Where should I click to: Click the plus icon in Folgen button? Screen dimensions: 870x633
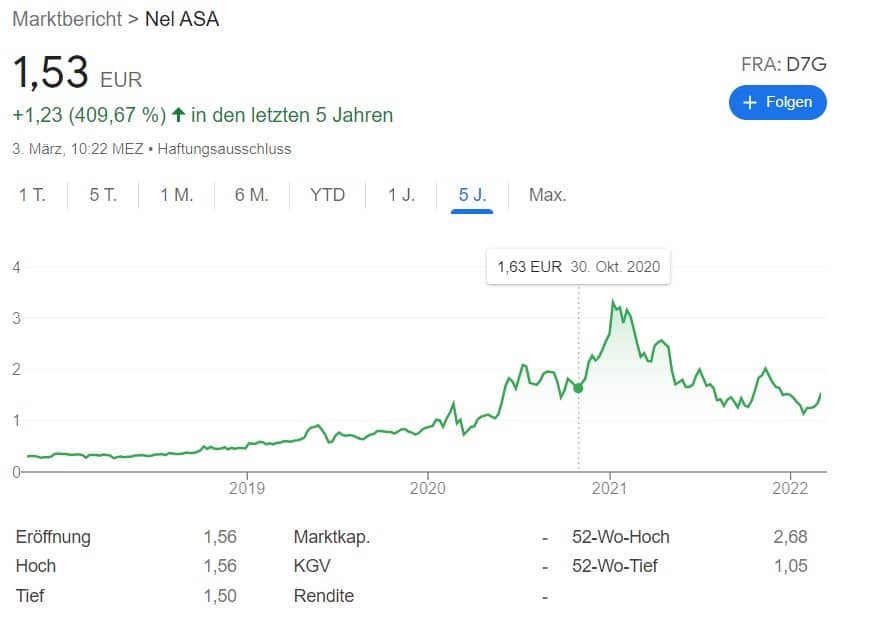click(750, 103)
